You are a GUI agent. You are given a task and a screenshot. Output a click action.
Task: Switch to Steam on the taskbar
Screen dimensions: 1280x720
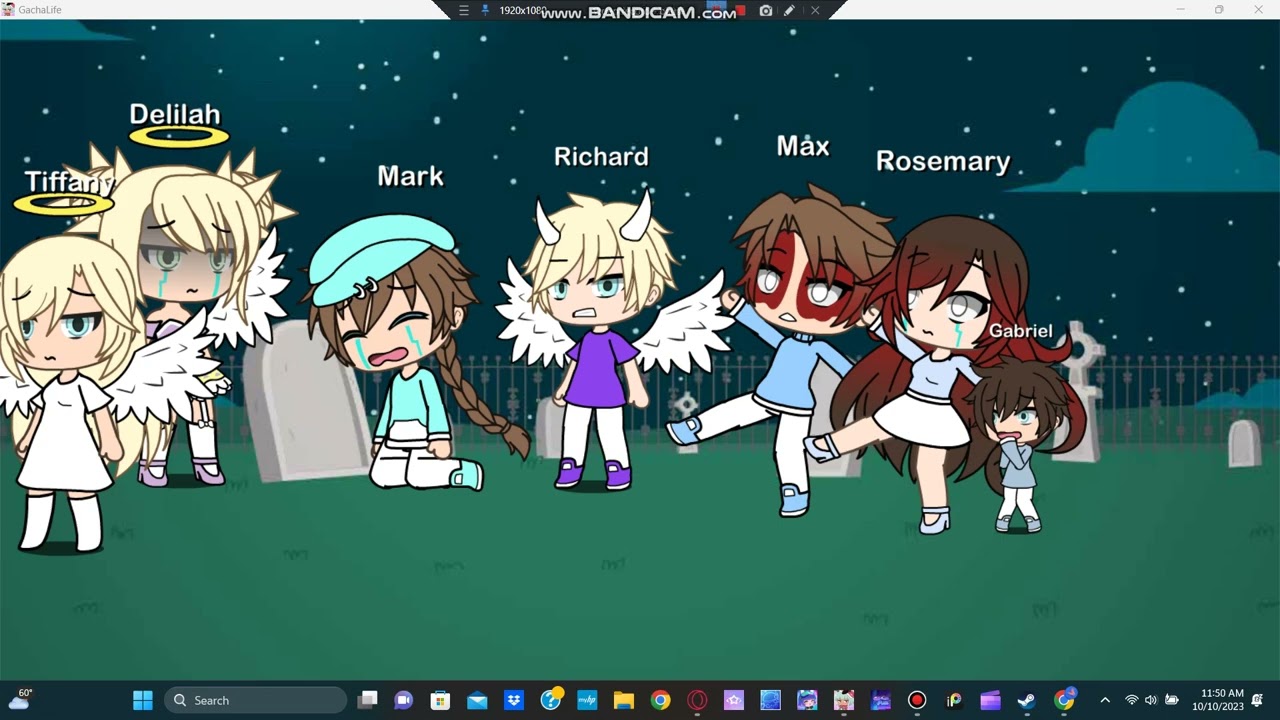[x=1027, y=700]
